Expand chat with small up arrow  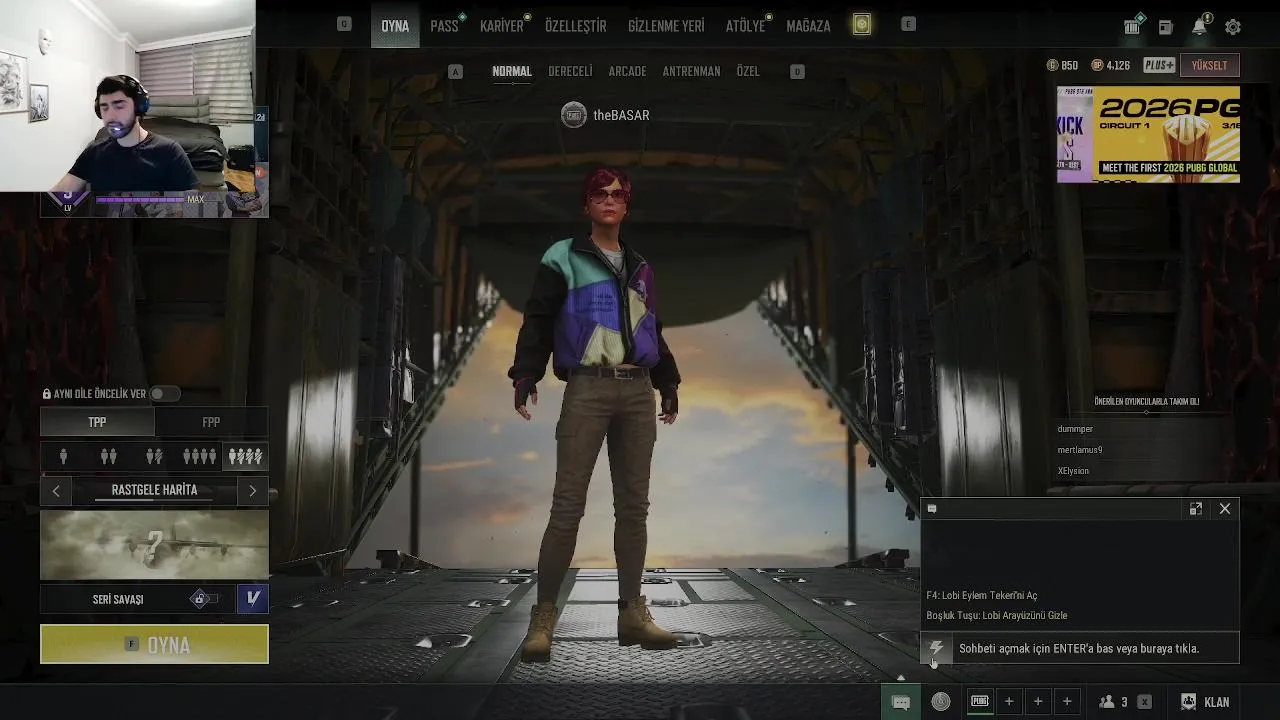click(900, 678)
